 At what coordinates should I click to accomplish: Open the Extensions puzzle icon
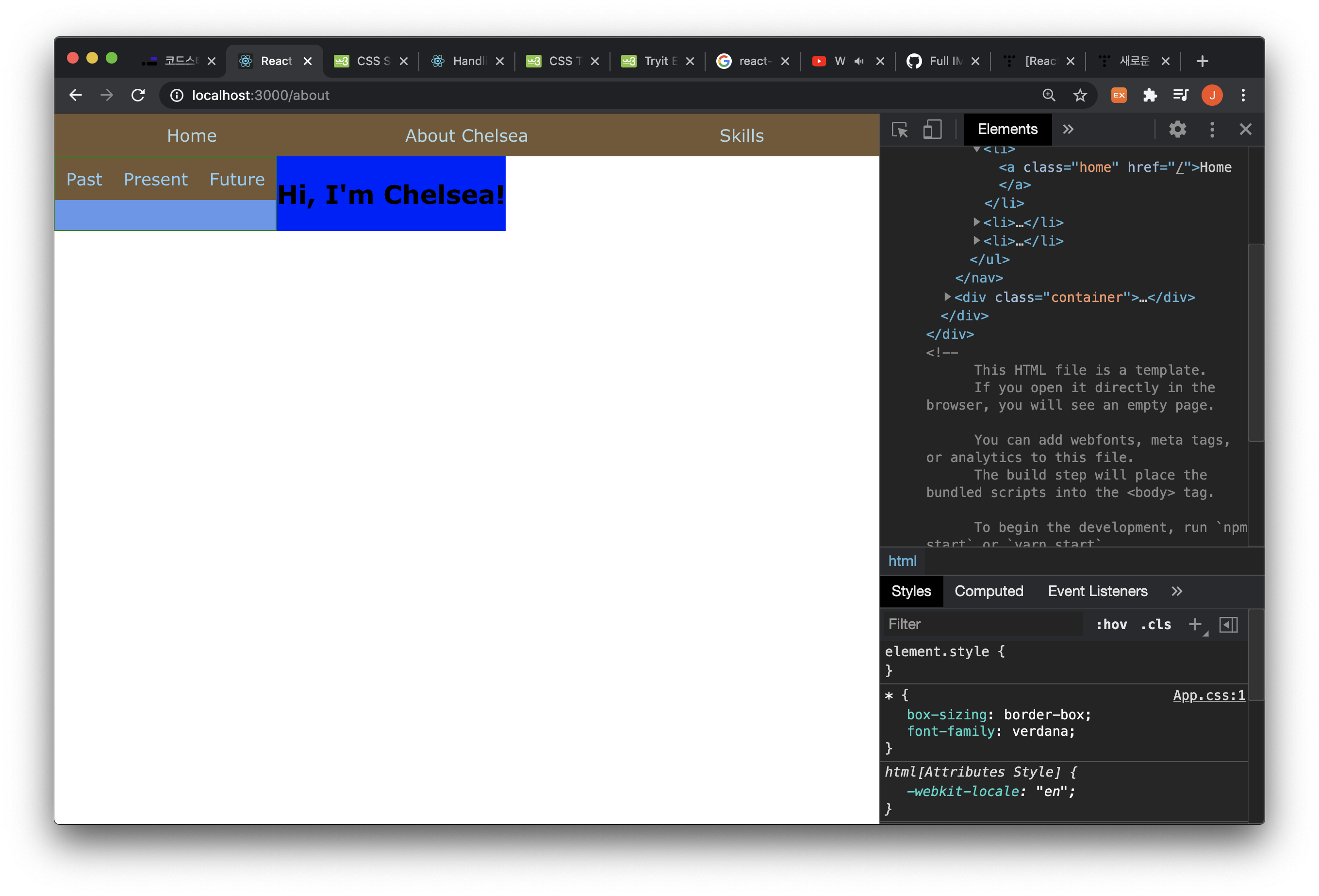(x=1150, y=96)
